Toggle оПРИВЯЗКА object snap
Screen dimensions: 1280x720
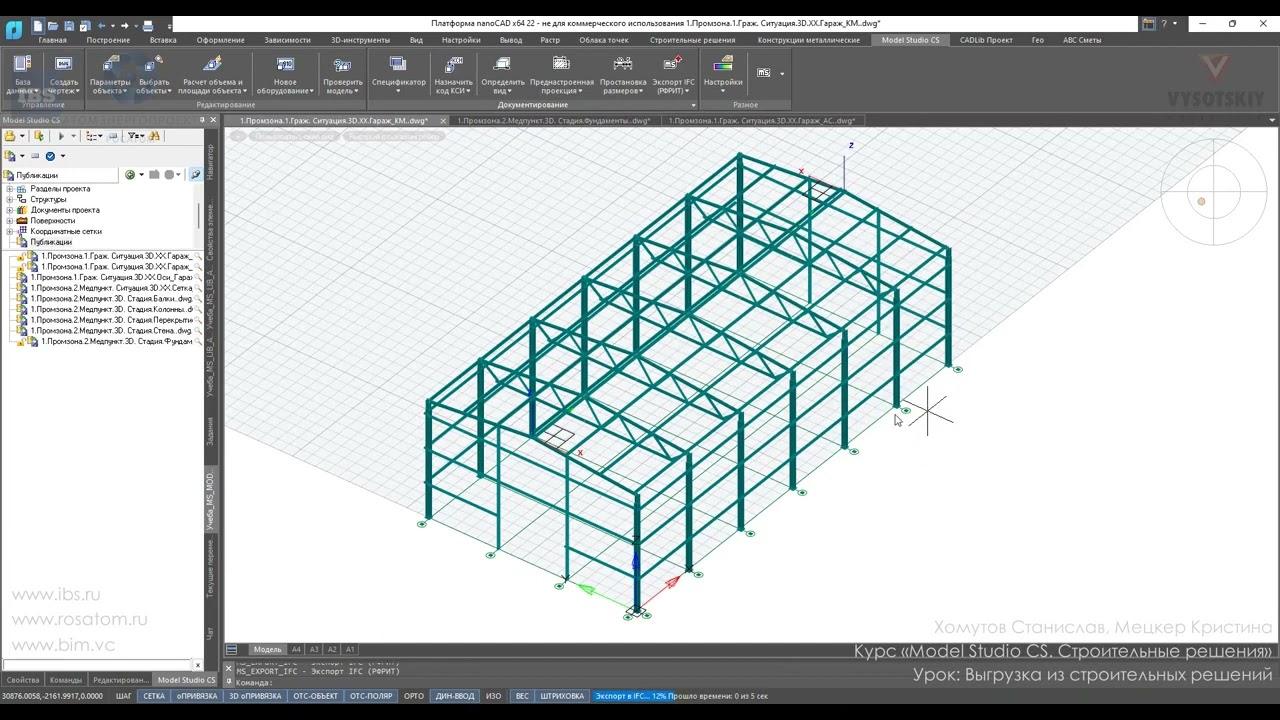pyautogui.click(x=197, y=696)
